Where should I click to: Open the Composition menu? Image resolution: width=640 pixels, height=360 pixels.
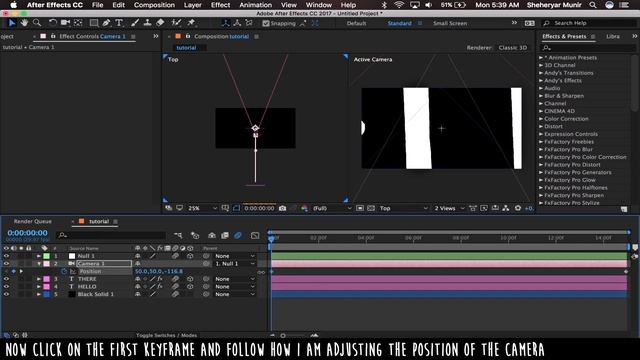pyautogui.click(x=154, y=5)
